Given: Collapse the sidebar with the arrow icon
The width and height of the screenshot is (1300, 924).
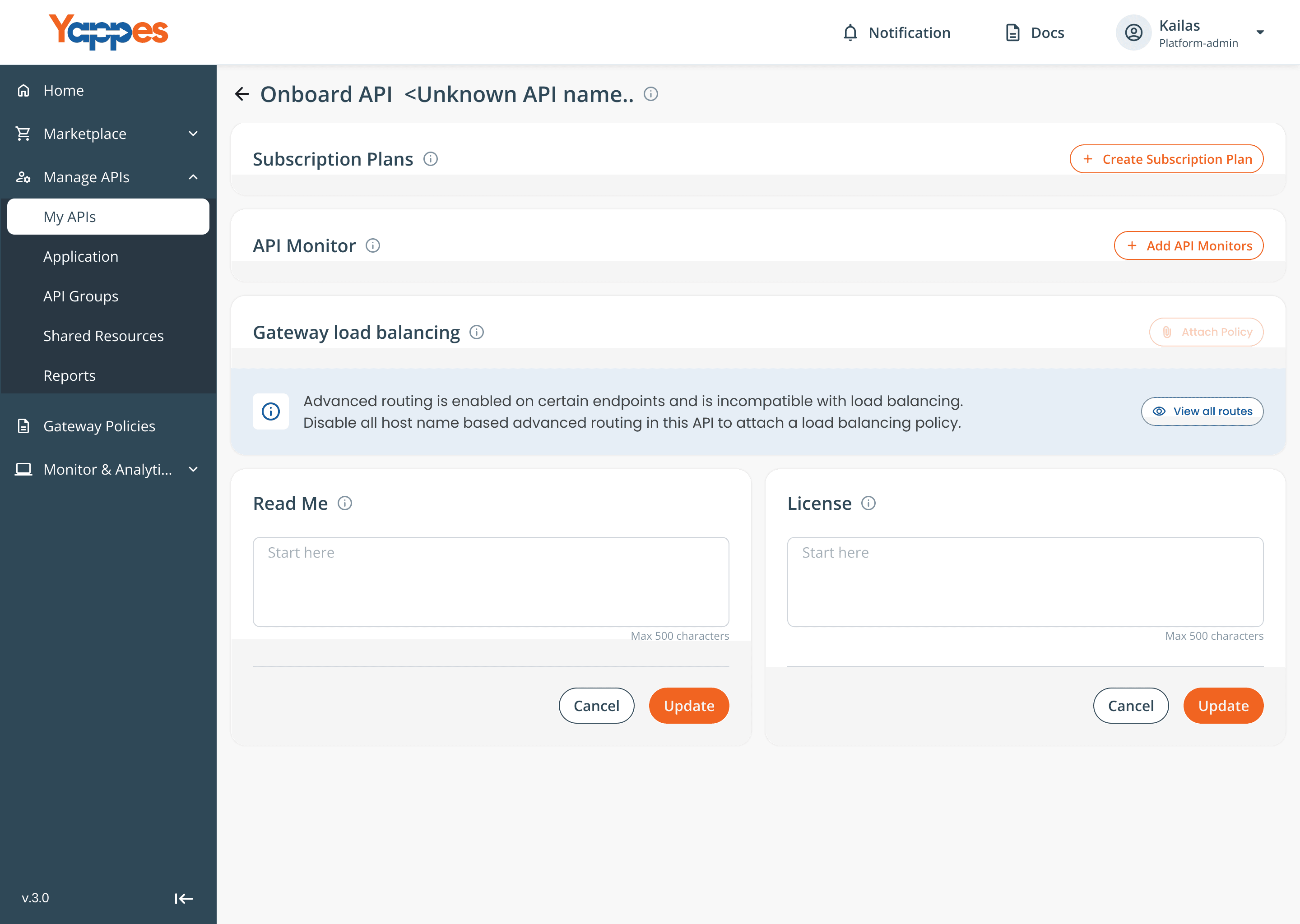Looking at the screenshot, I should point(184,898).
